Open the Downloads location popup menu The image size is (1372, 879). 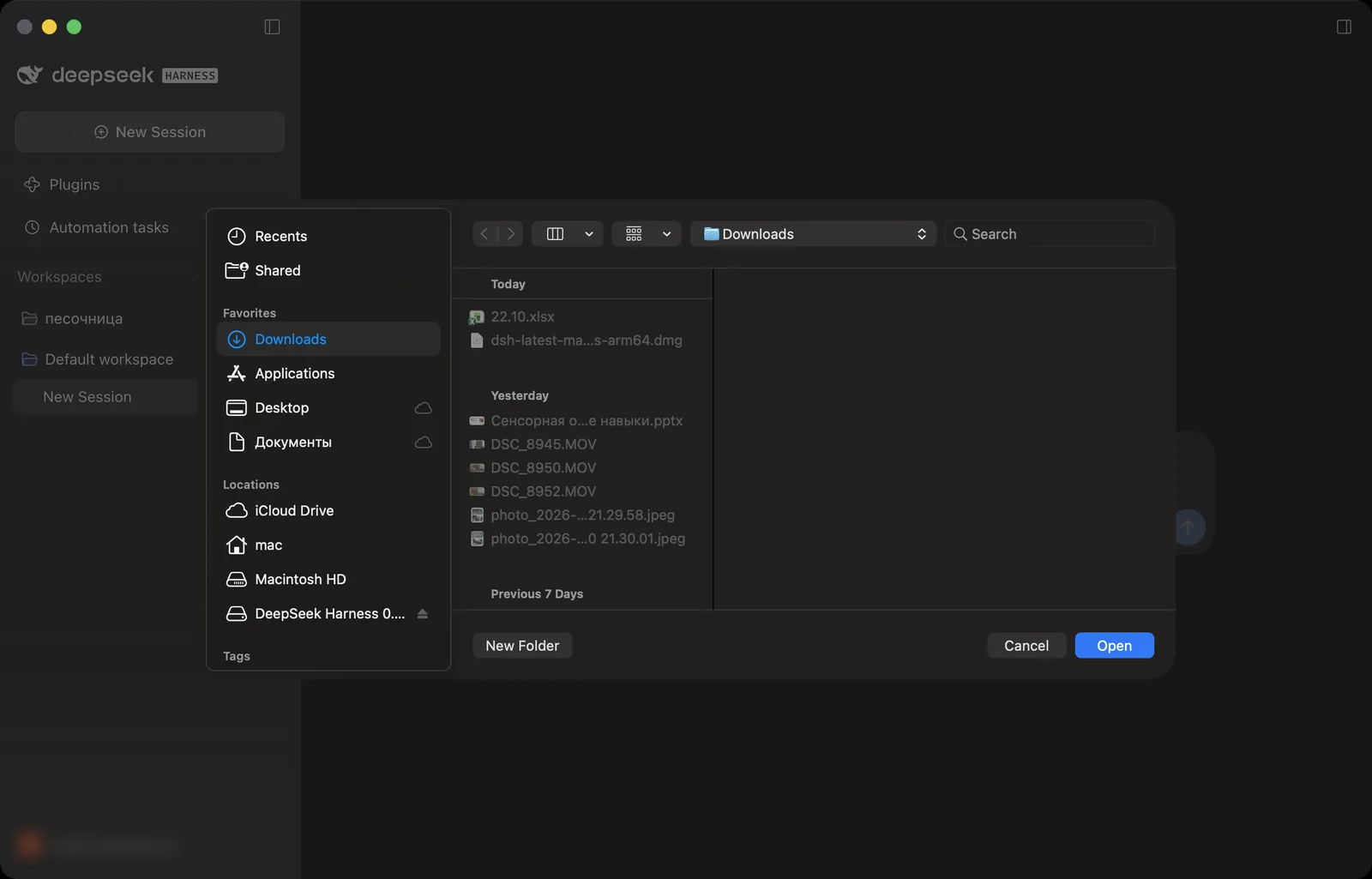point(814,234)
